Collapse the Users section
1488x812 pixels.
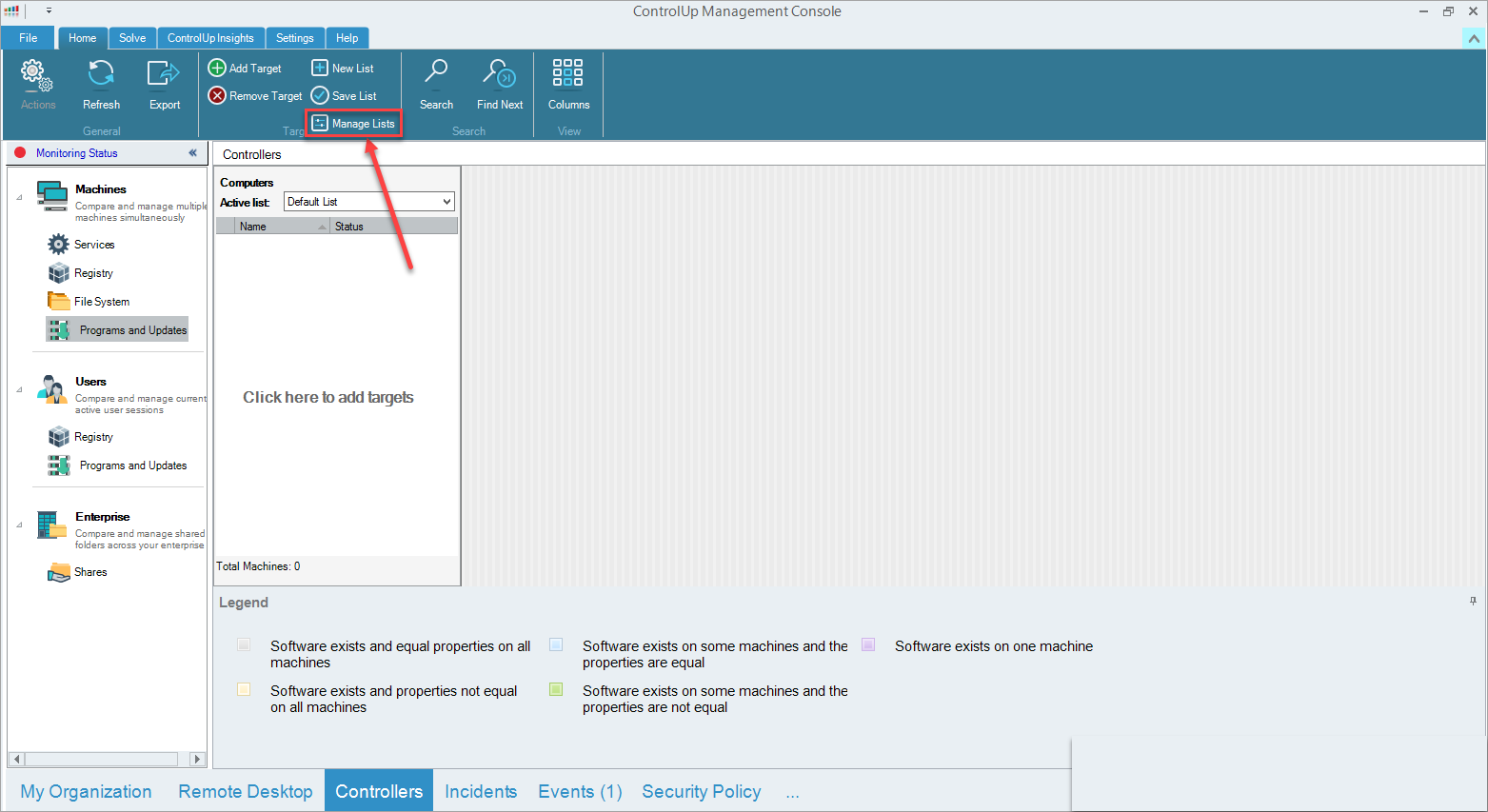coord(19,389)
